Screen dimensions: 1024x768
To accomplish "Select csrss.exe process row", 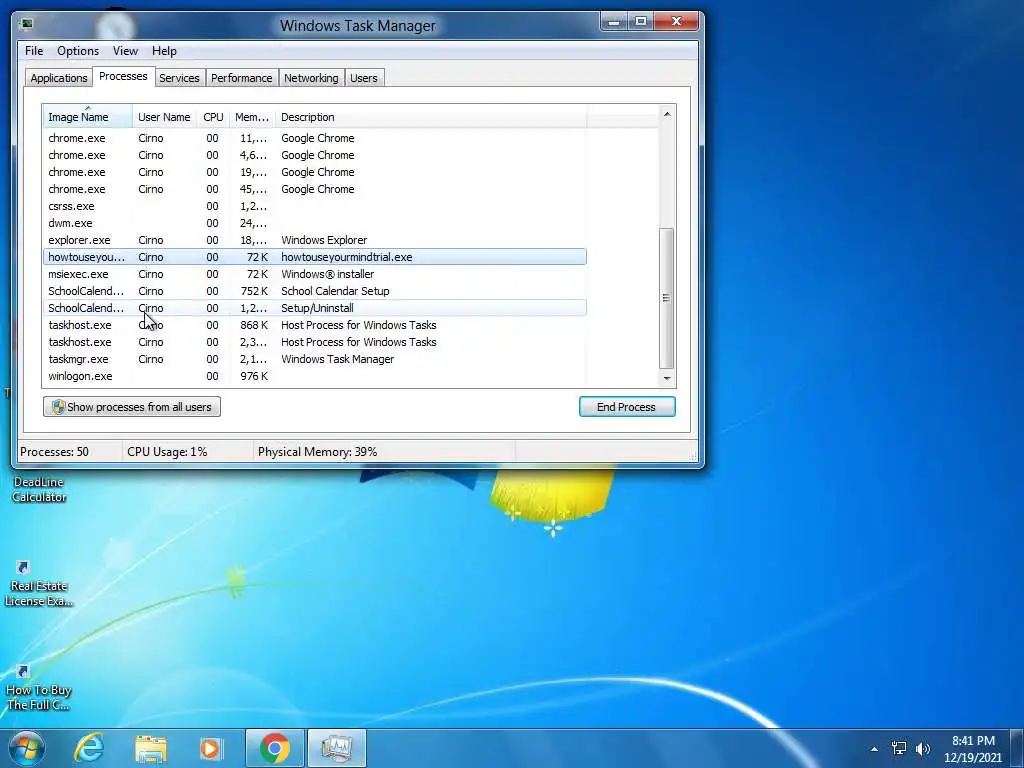I will 315,206.
